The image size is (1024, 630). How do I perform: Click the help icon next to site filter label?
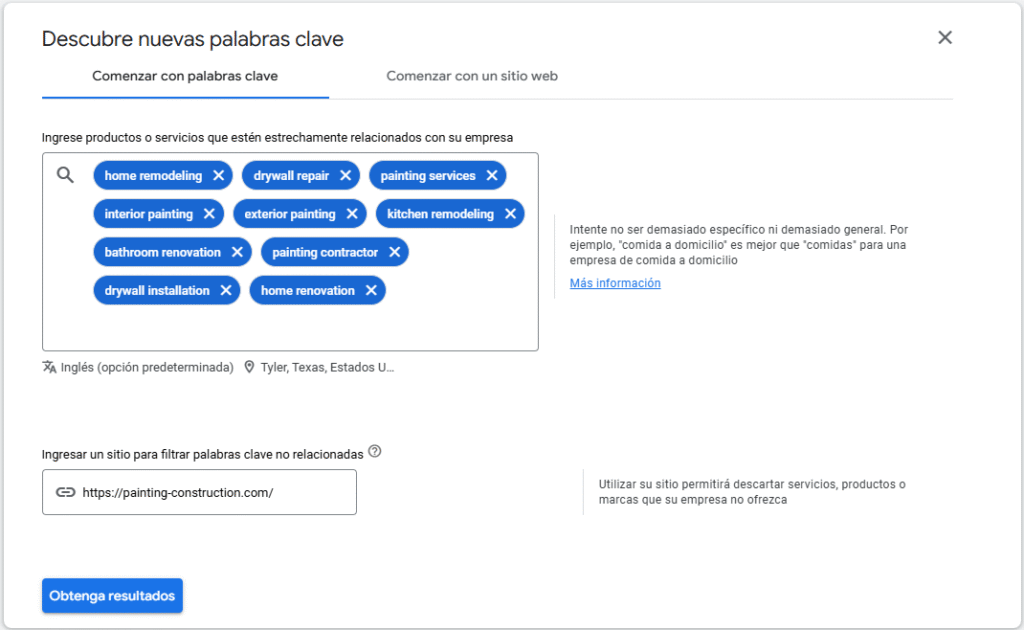coord(374,451)
